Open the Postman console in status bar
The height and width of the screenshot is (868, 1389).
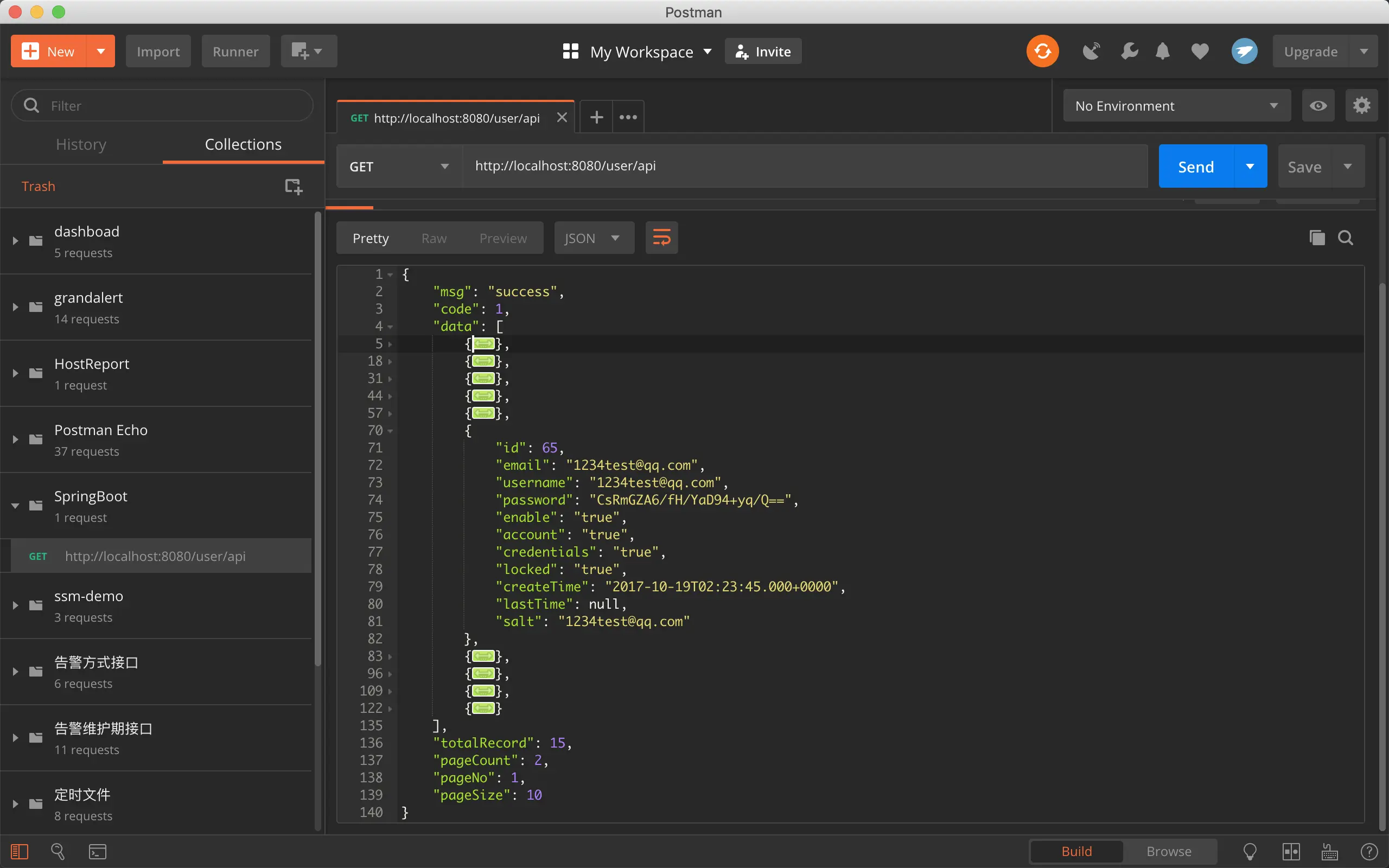pyautogui.click(x=98, y=851)
